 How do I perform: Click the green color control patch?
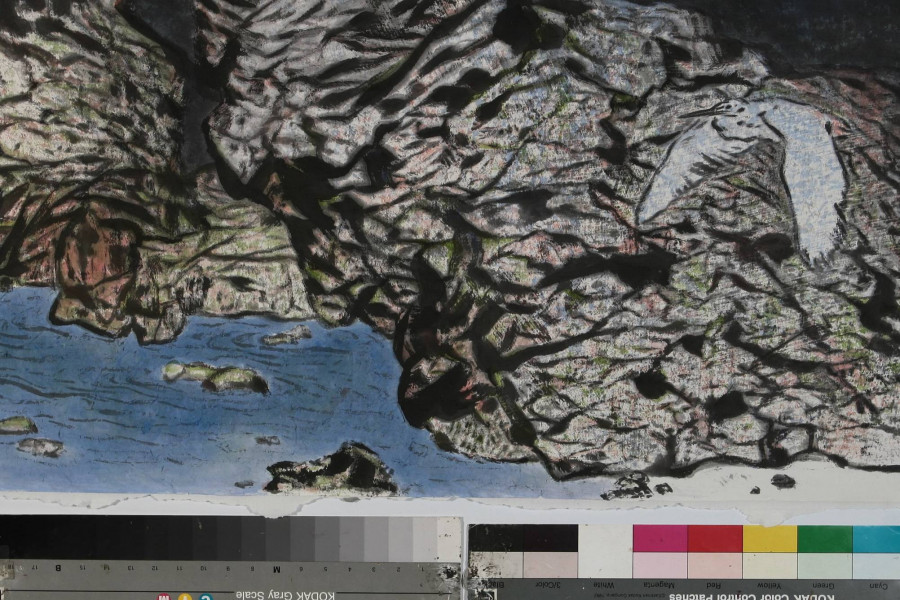tap(825, 539)
